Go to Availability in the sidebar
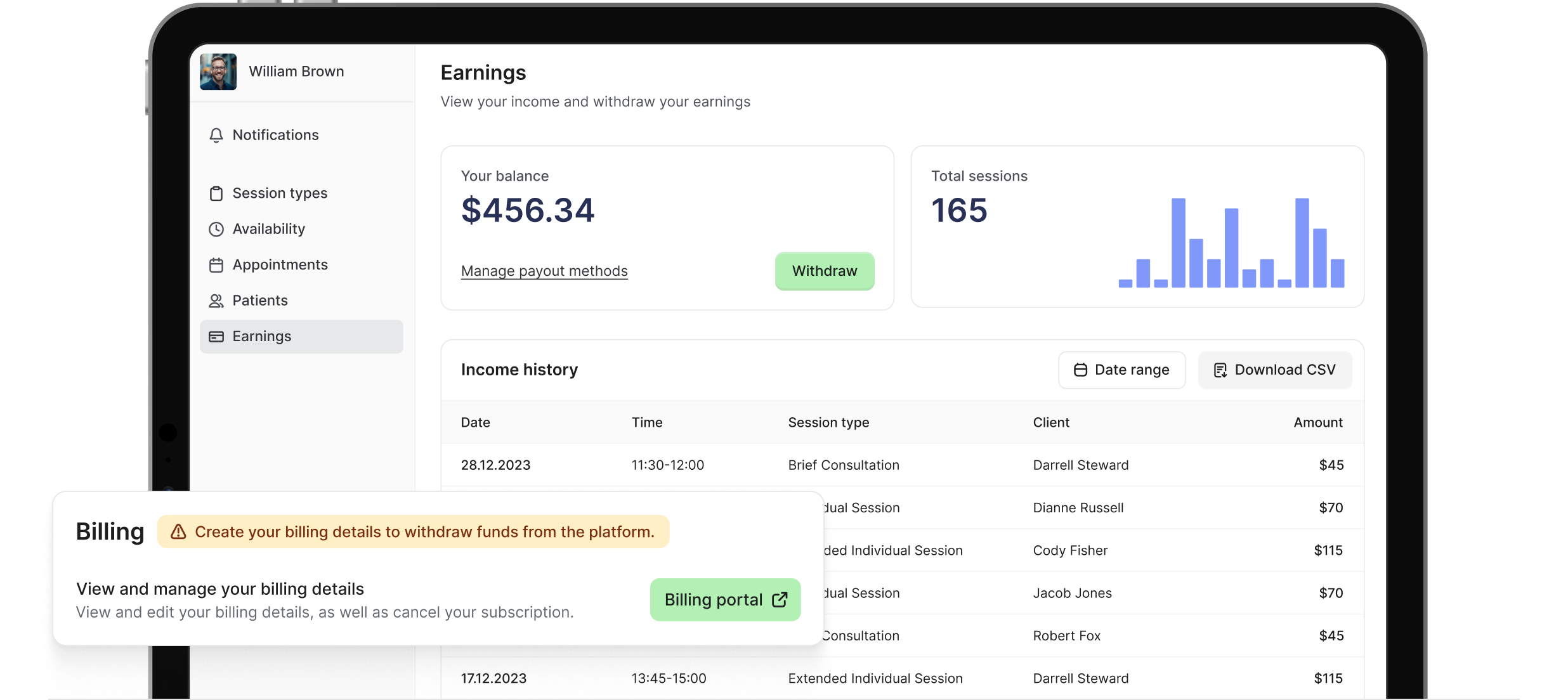1568x700 pixels. [268, 229]
